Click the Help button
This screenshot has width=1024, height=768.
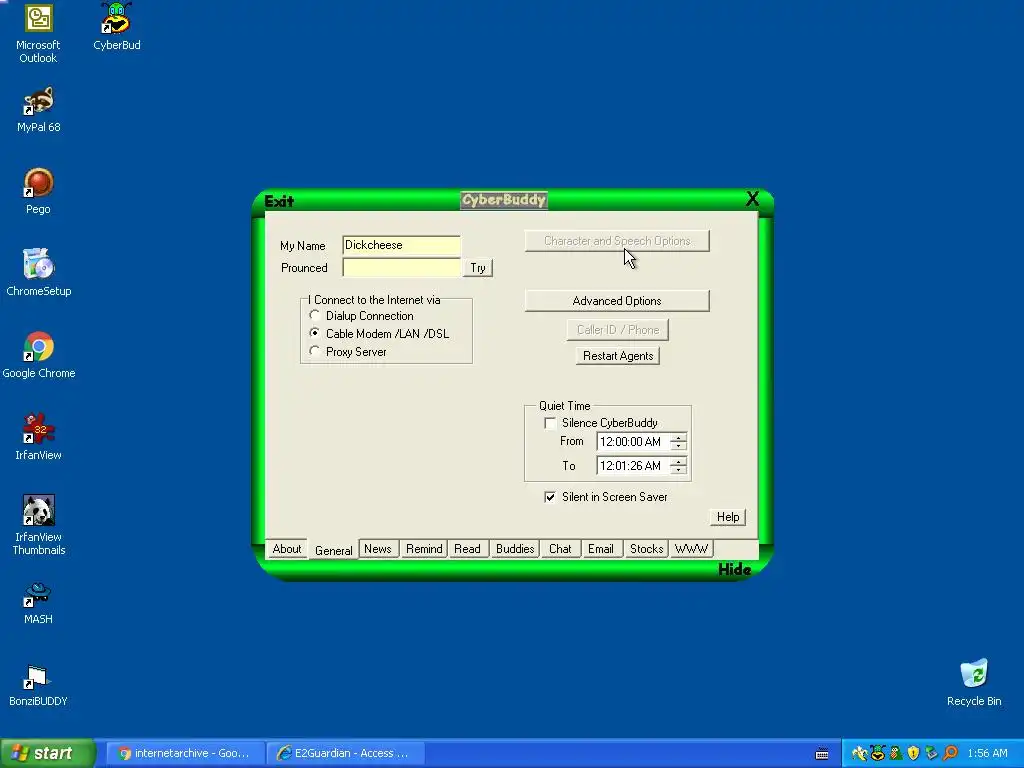click(x=728, y=517)
